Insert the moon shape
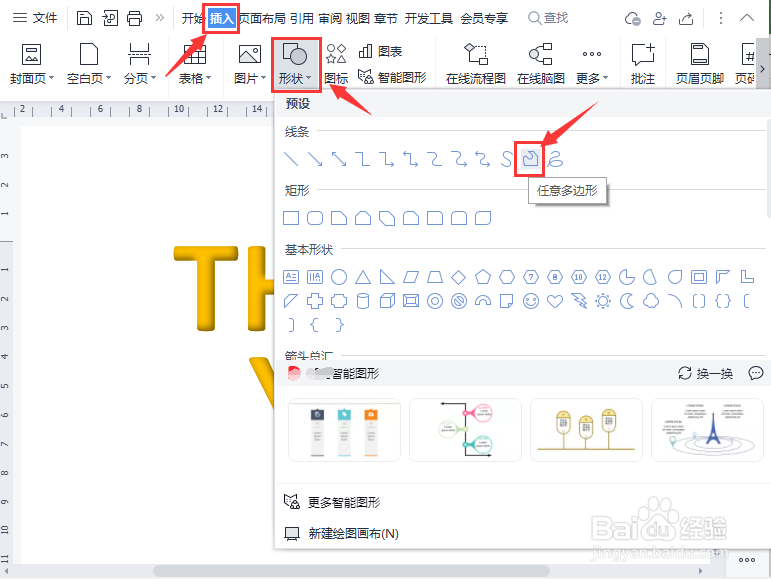The width and height of the screenshot is (771, 579). pyautogui.click(x=627, y=301)
